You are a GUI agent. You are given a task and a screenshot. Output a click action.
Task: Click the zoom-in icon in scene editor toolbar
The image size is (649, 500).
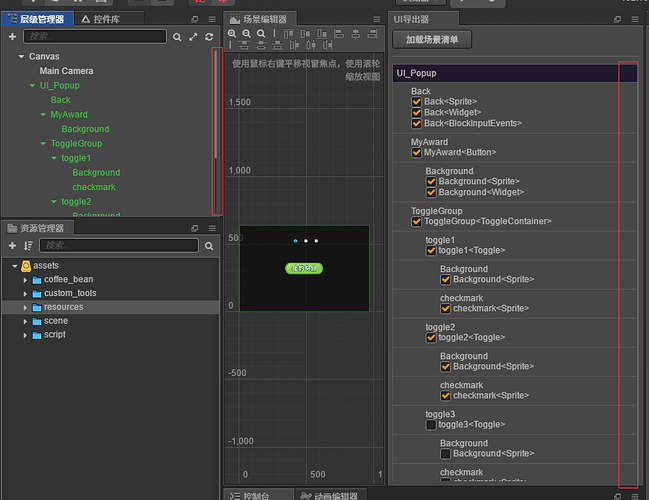pos(232,33)
